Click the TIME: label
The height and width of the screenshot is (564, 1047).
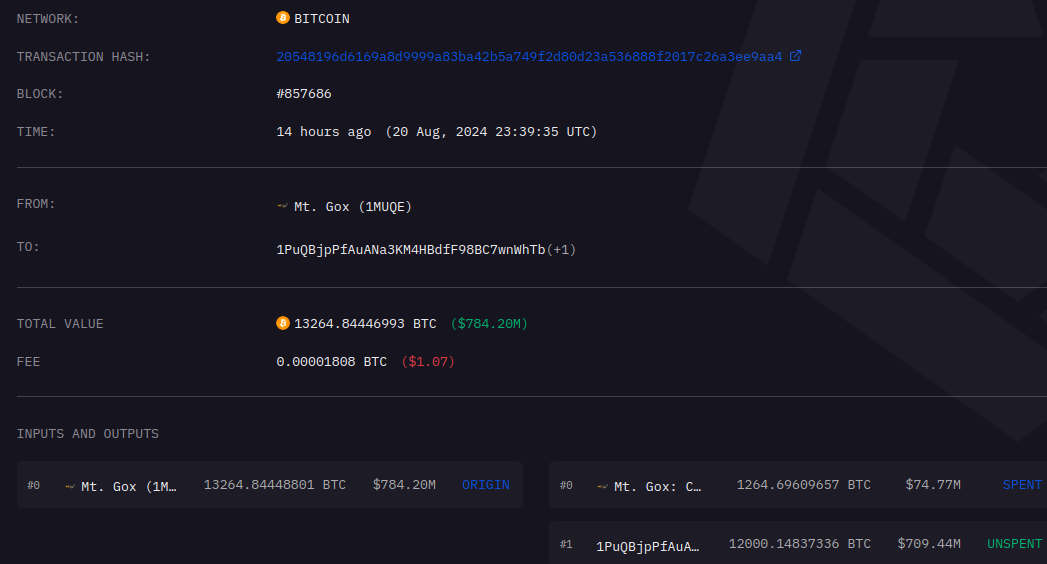pos(36,132)
